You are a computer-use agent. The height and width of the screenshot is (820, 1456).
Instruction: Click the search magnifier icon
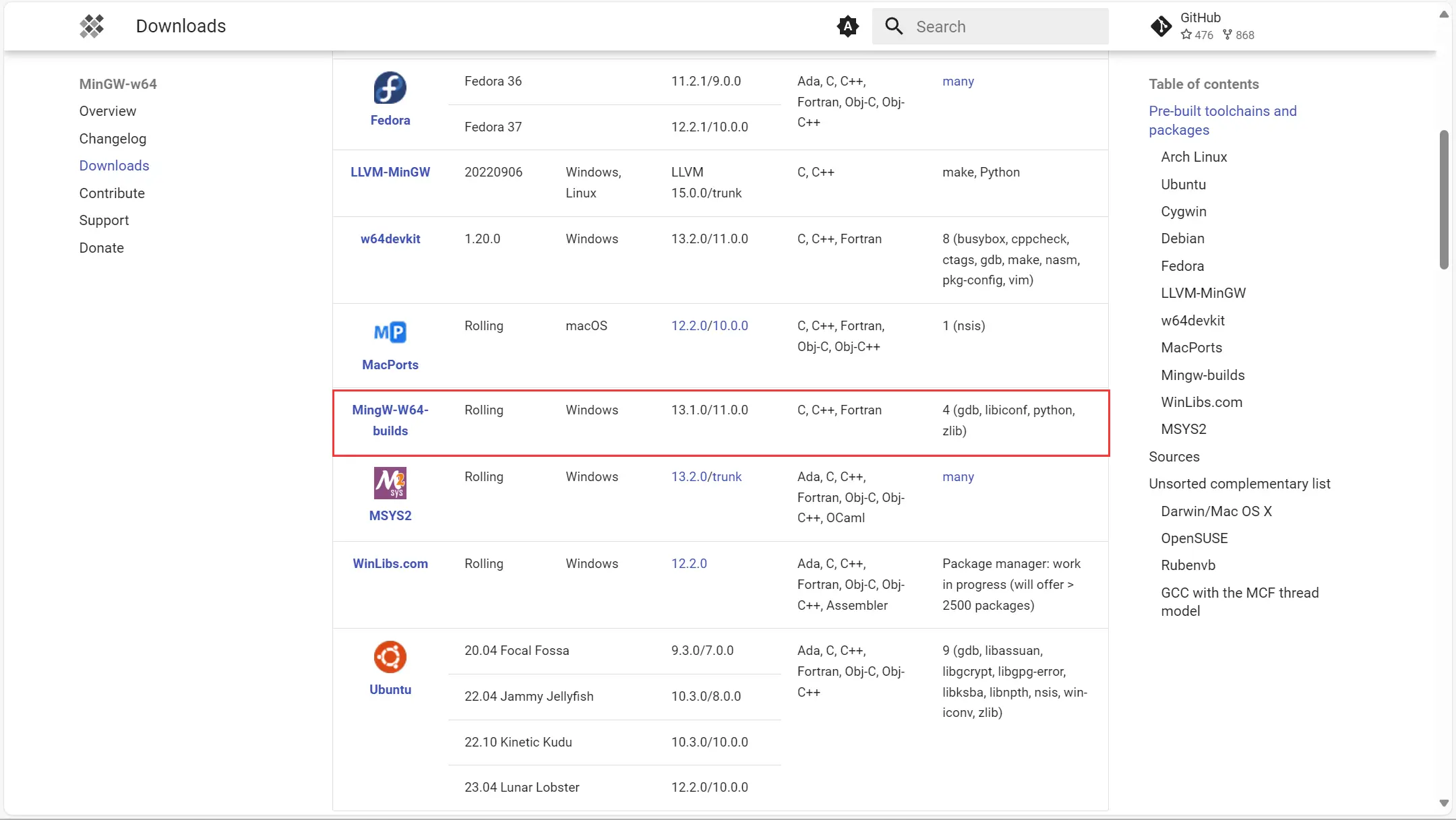pos(894,26)
